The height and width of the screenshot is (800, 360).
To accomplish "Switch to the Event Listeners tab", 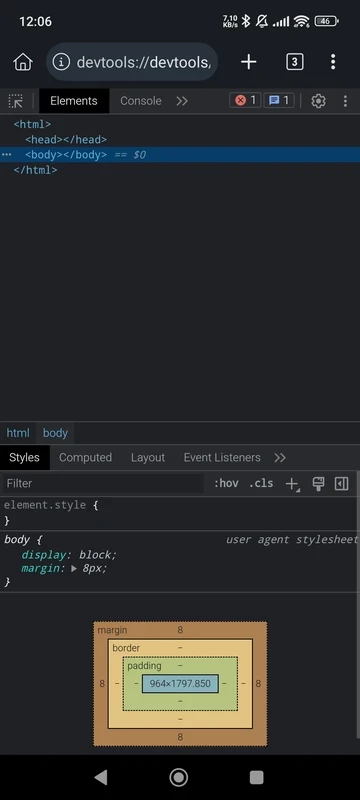I will click(x=222, y=458).
